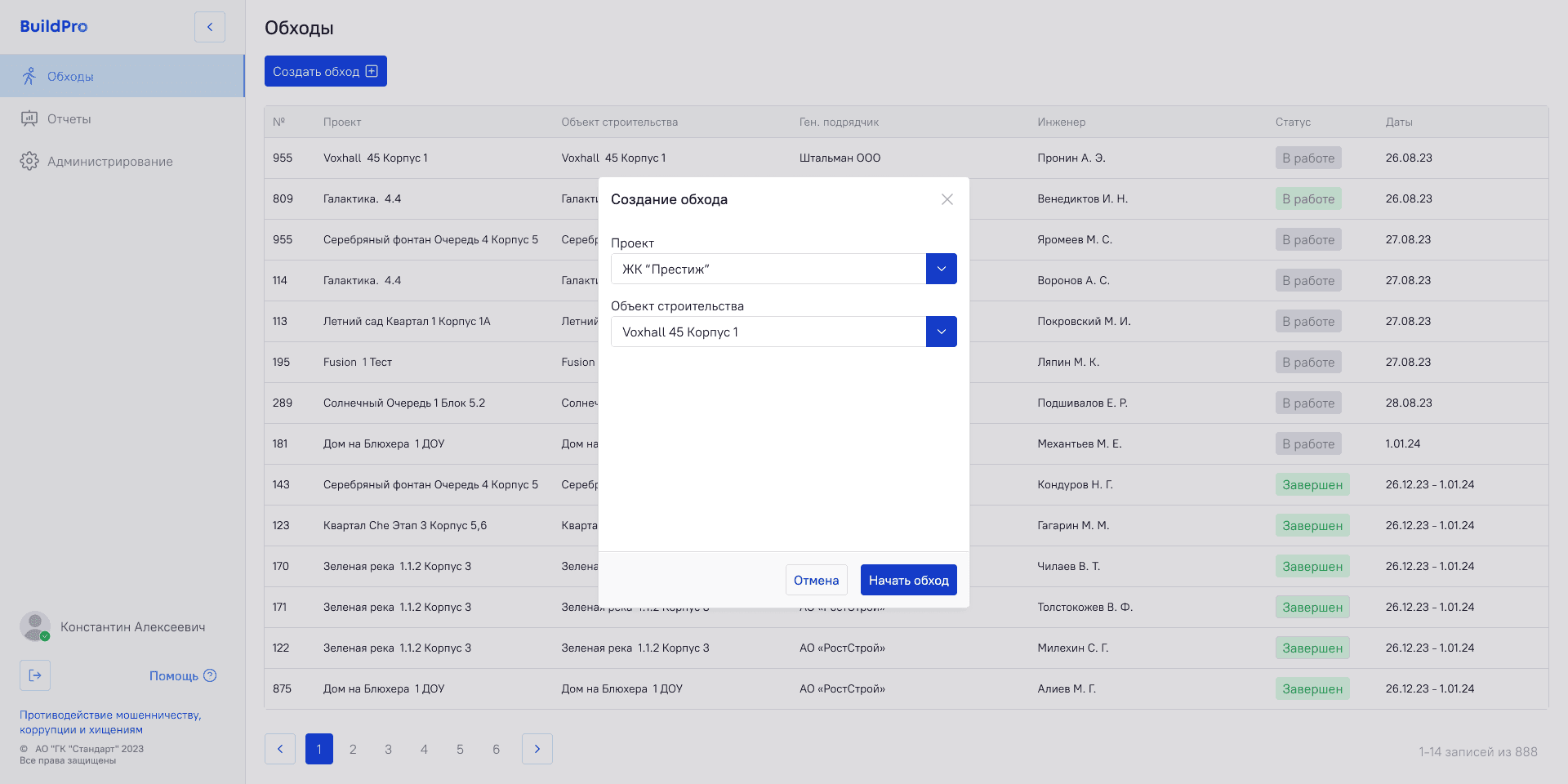Screen dimensions: 1568x784
Task: Collapse the sidebar with the chevron button
Action: [209, 27]
